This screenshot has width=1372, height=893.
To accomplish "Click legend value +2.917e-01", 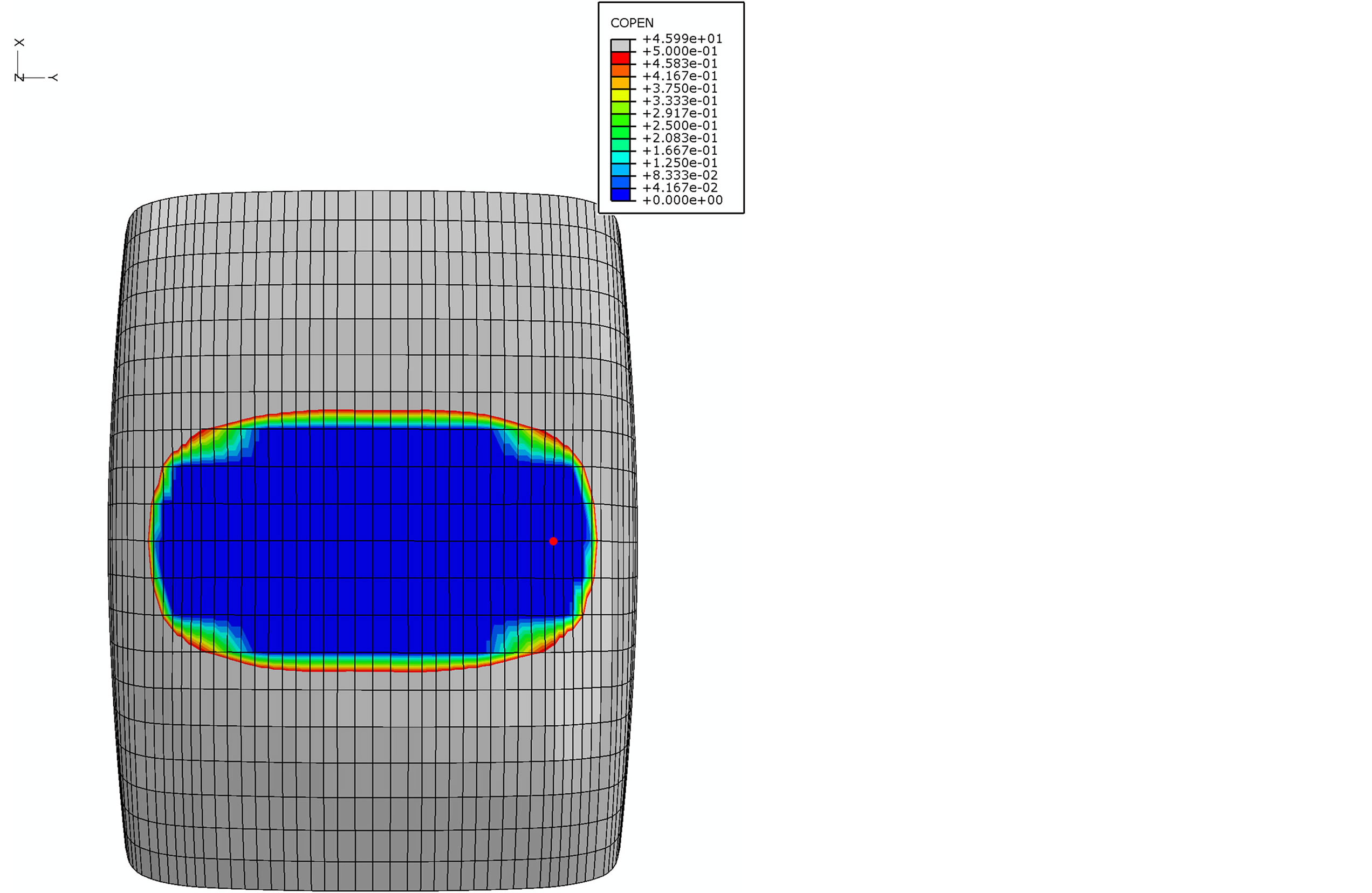I will tap(680, 113).
